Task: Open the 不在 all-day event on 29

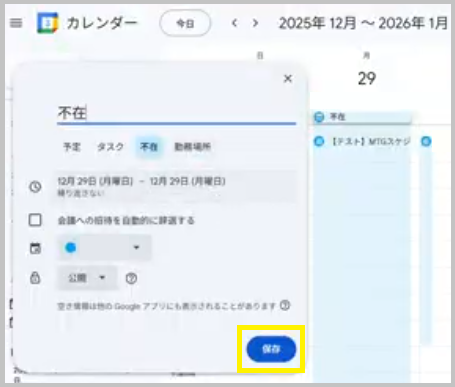Action: click(x=362, y=117)
